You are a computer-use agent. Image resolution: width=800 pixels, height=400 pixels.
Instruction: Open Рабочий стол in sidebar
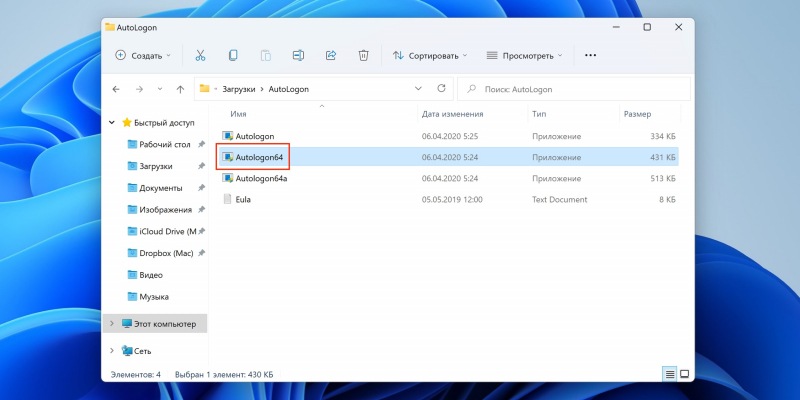(x=165, y=144)
